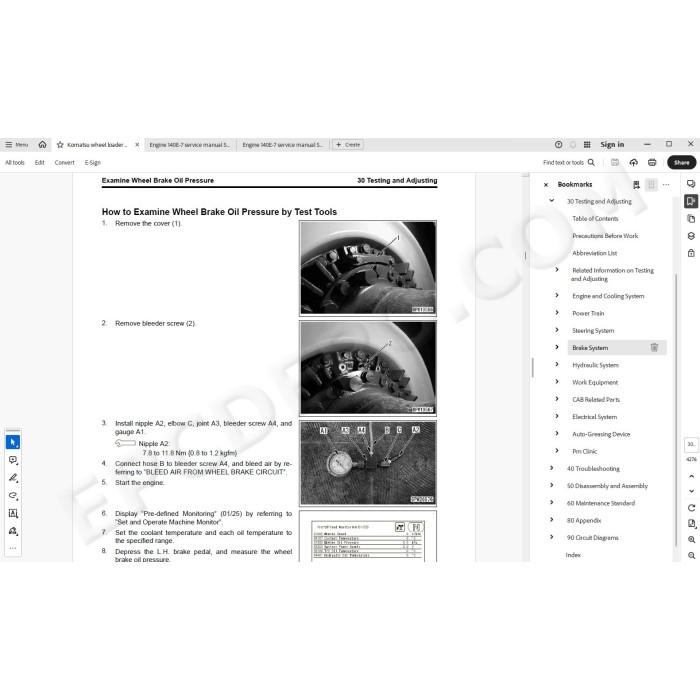Print the document with printer icon
This screenshot has height=700, width=700.
click(x=652, y=162)
